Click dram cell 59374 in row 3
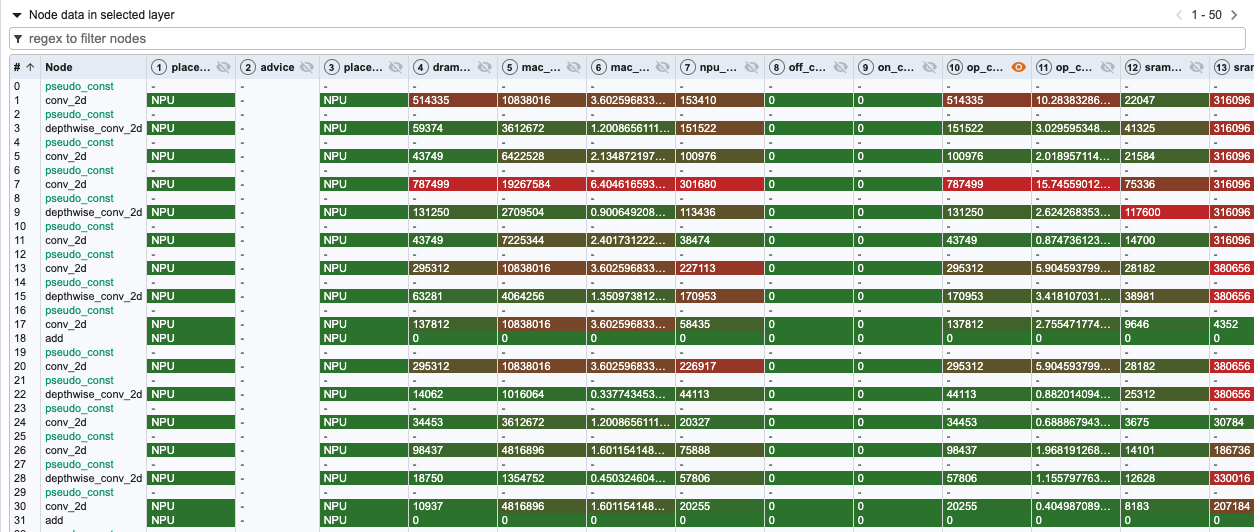The image size is (1254, 532). (x=453, y=128)
